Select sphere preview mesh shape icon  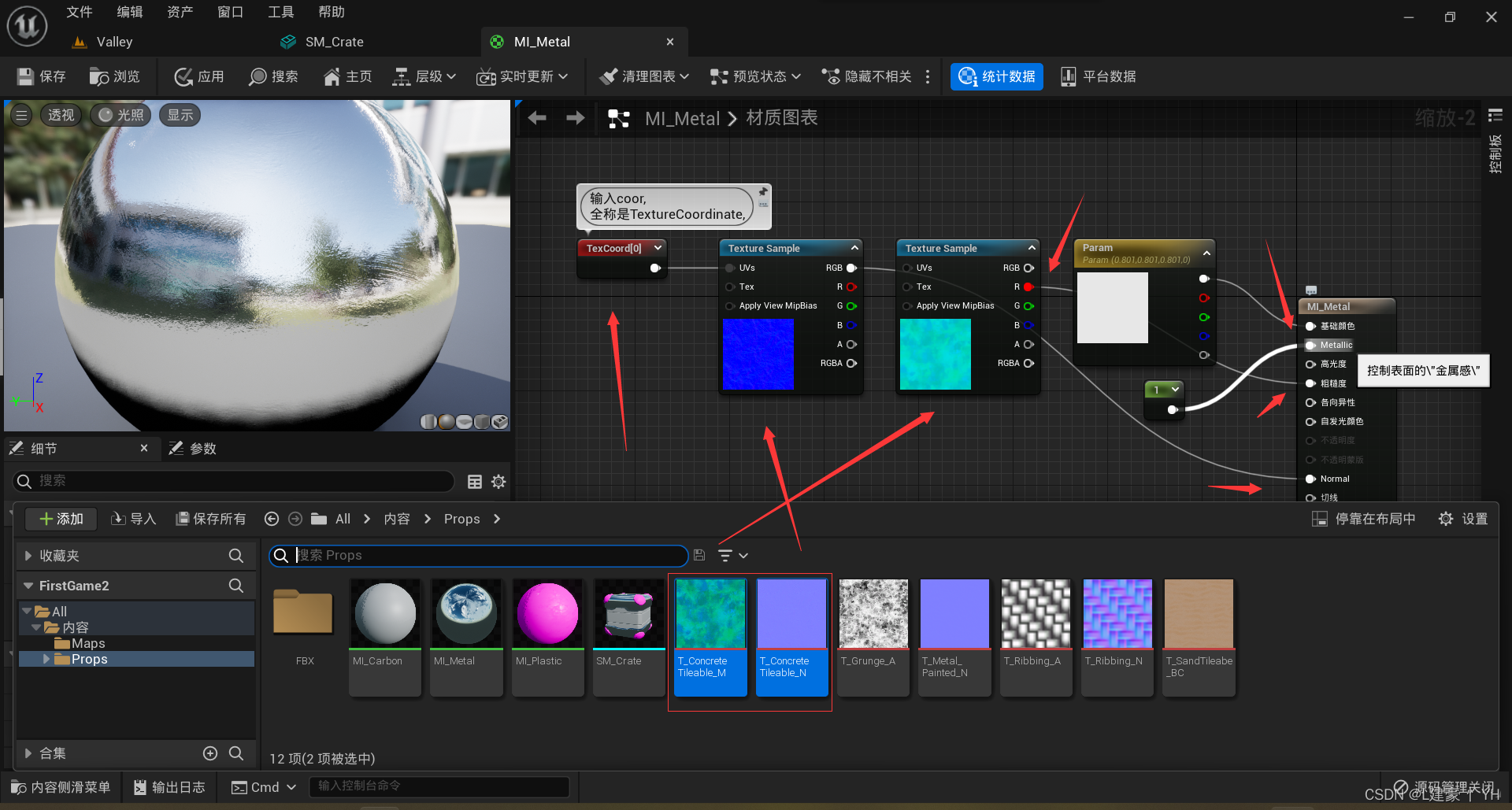tap(447, 422)
